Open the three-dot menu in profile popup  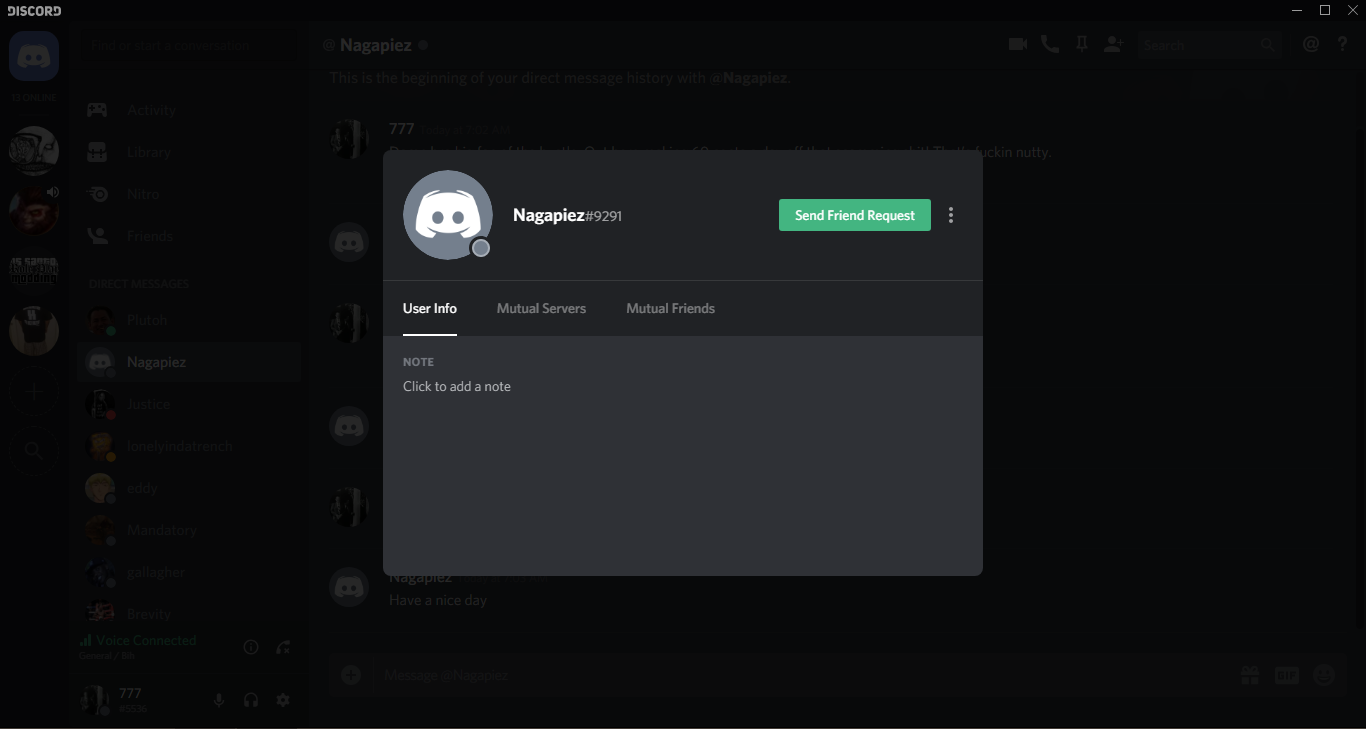pyautogui.click(x=951, y=215)
